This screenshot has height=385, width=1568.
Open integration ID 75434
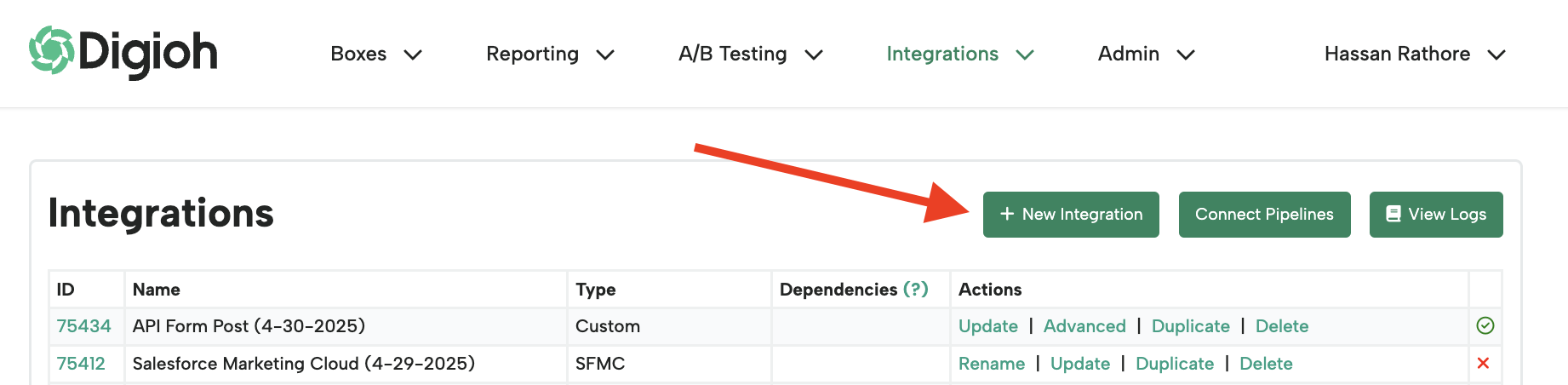83,326
